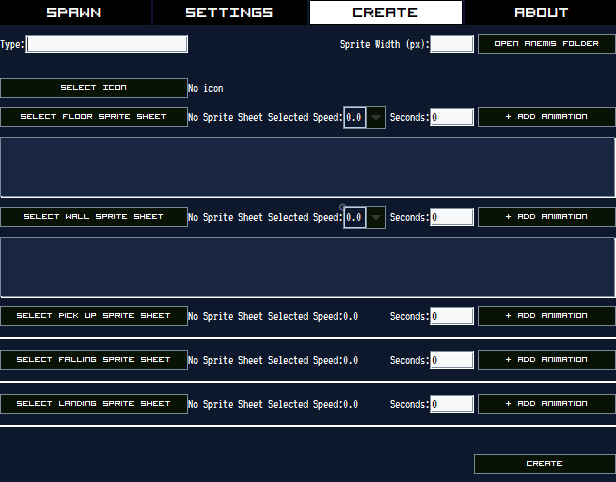Click the wall animation list panel
The height and width of the screenshot is (482, 616).
point(308,267)
